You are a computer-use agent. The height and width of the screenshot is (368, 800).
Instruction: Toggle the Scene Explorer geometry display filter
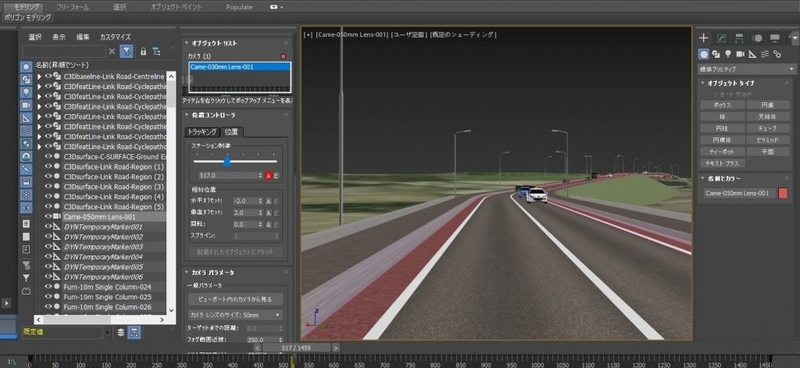(x=26, y=67)
